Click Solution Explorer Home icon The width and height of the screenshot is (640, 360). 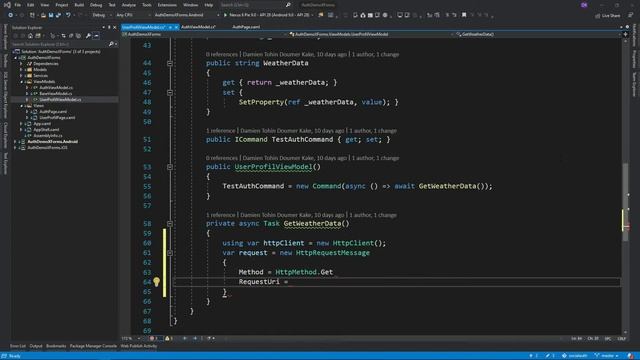[30, 36]
